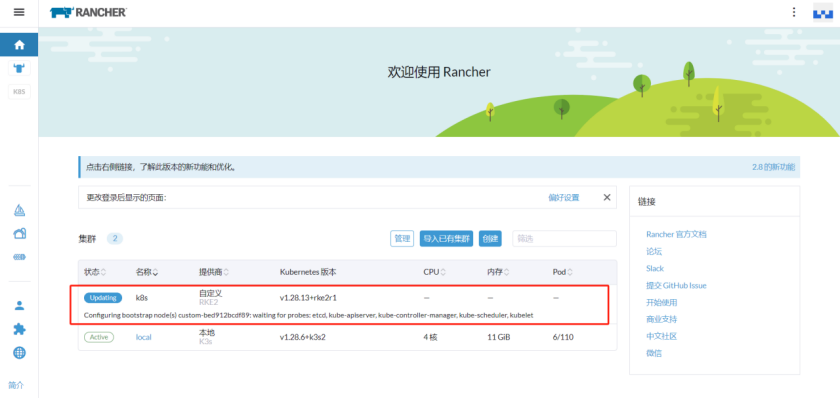
Task: Sort clusters by Pod column
Action: point(562,272)
